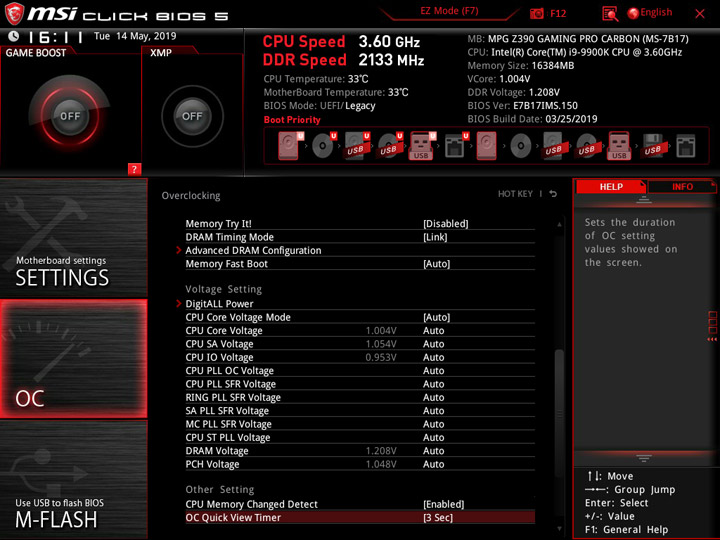This screenshot has width=720, height=540.
Task: Select the SA PLL SFR Voltage Auto field
Action: click(433, 411)
